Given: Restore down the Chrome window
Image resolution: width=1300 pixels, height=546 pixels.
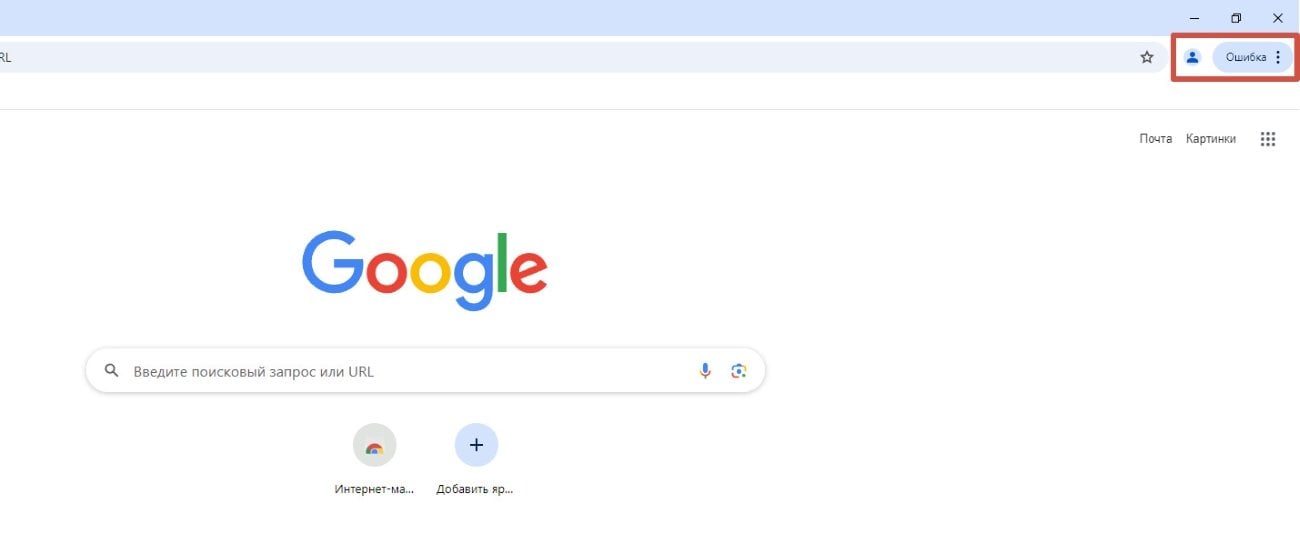Looking at the screenshot, I should [1236, 18].
